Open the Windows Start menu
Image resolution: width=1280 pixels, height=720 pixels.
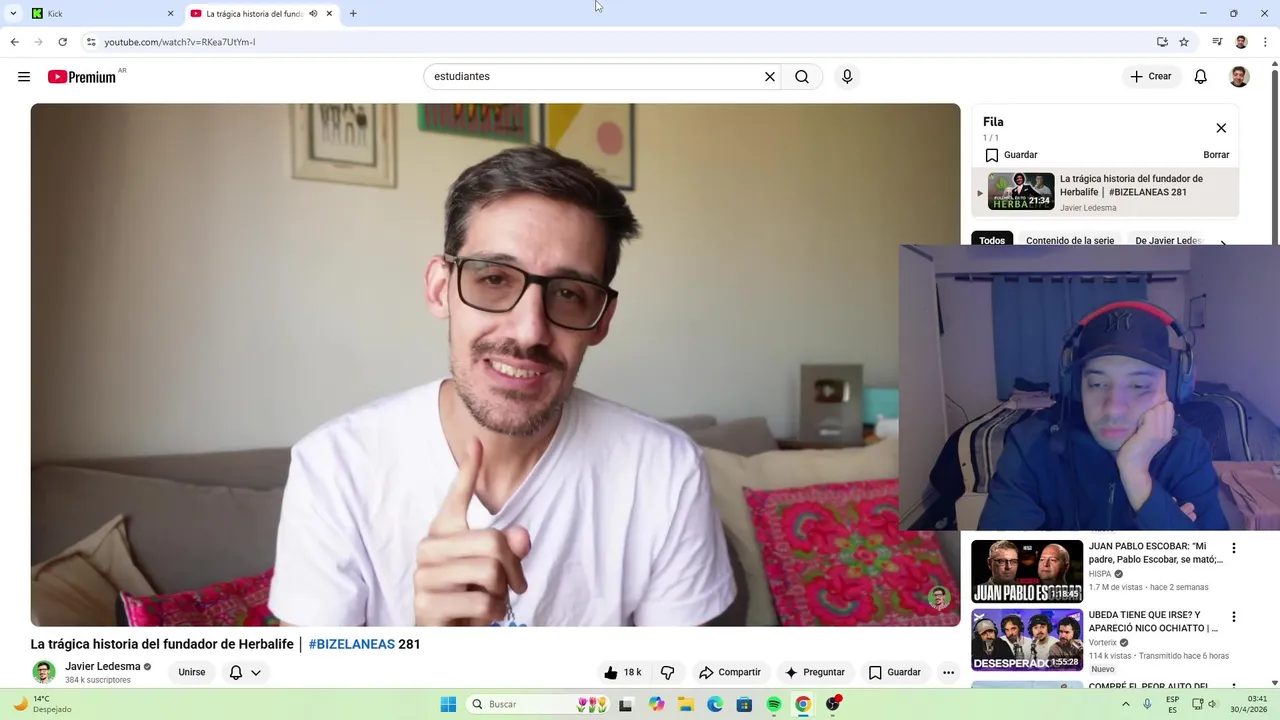coord(449,704)
